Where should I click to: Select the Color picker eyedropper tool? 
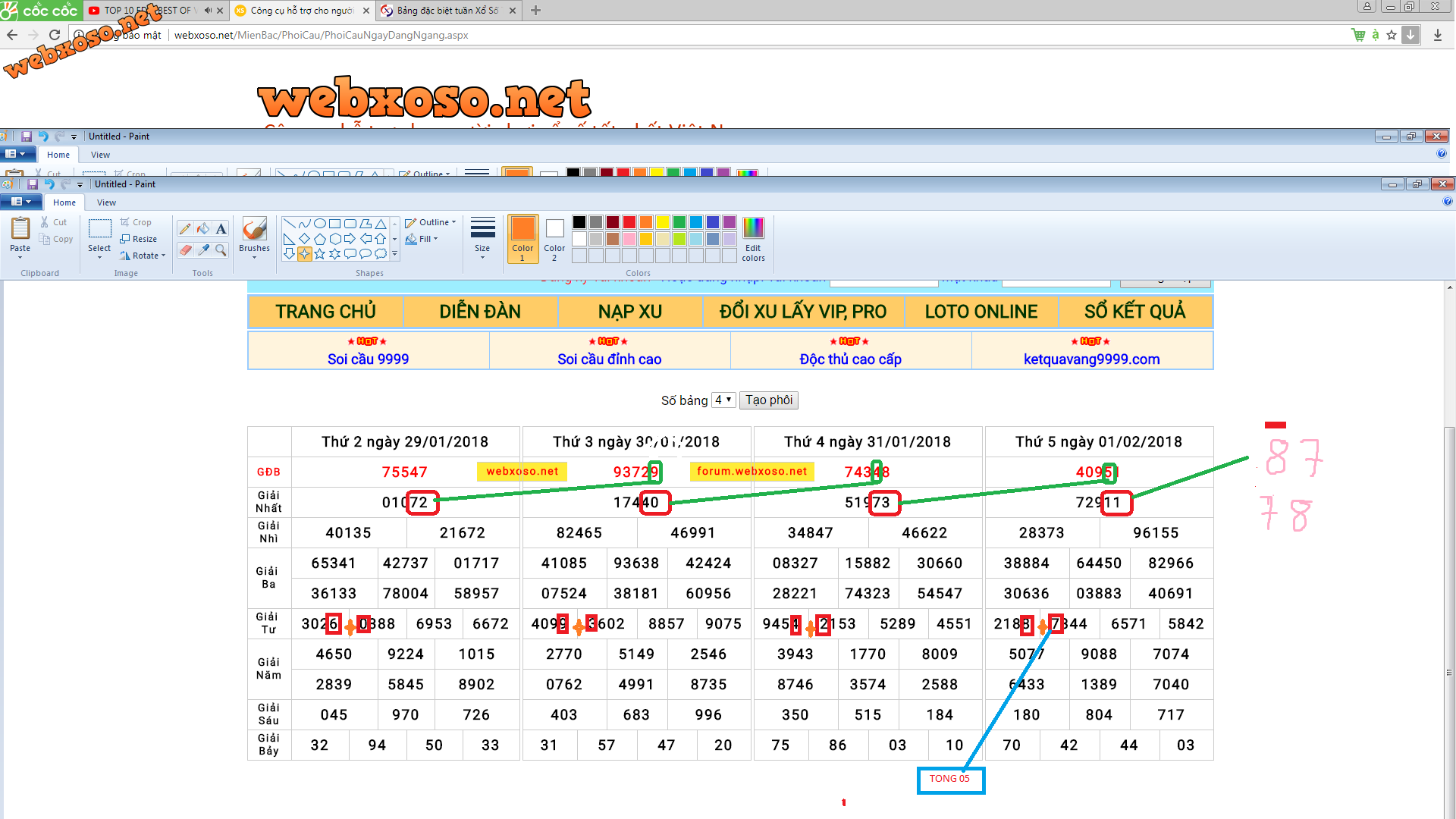203,249
